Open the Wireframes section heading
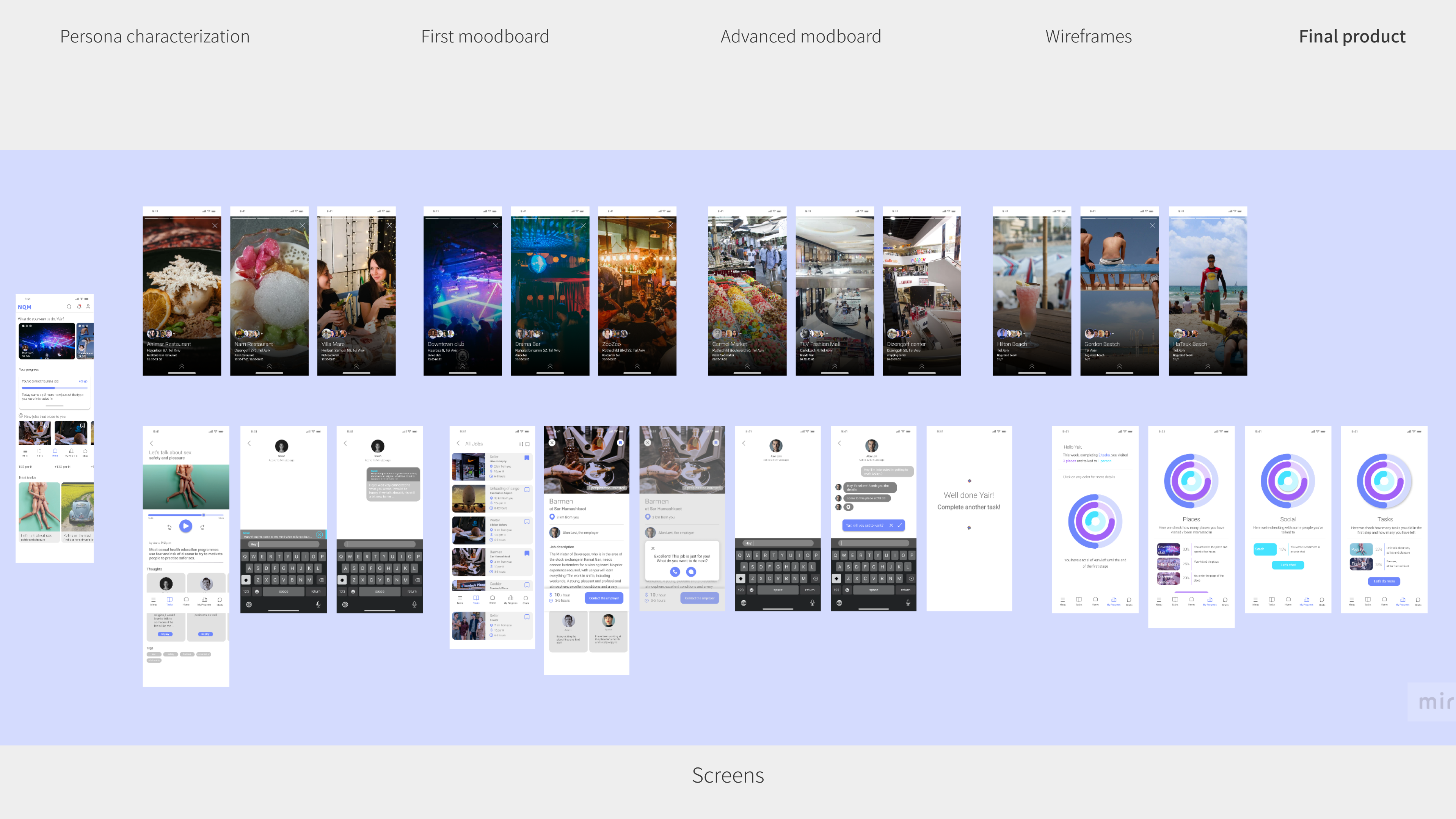 [1088, 37]
